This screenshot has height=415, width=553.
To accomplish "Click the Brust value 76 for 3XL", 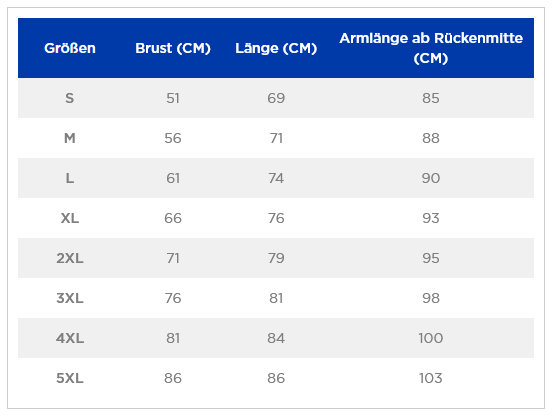I will [x=173, y=298].
